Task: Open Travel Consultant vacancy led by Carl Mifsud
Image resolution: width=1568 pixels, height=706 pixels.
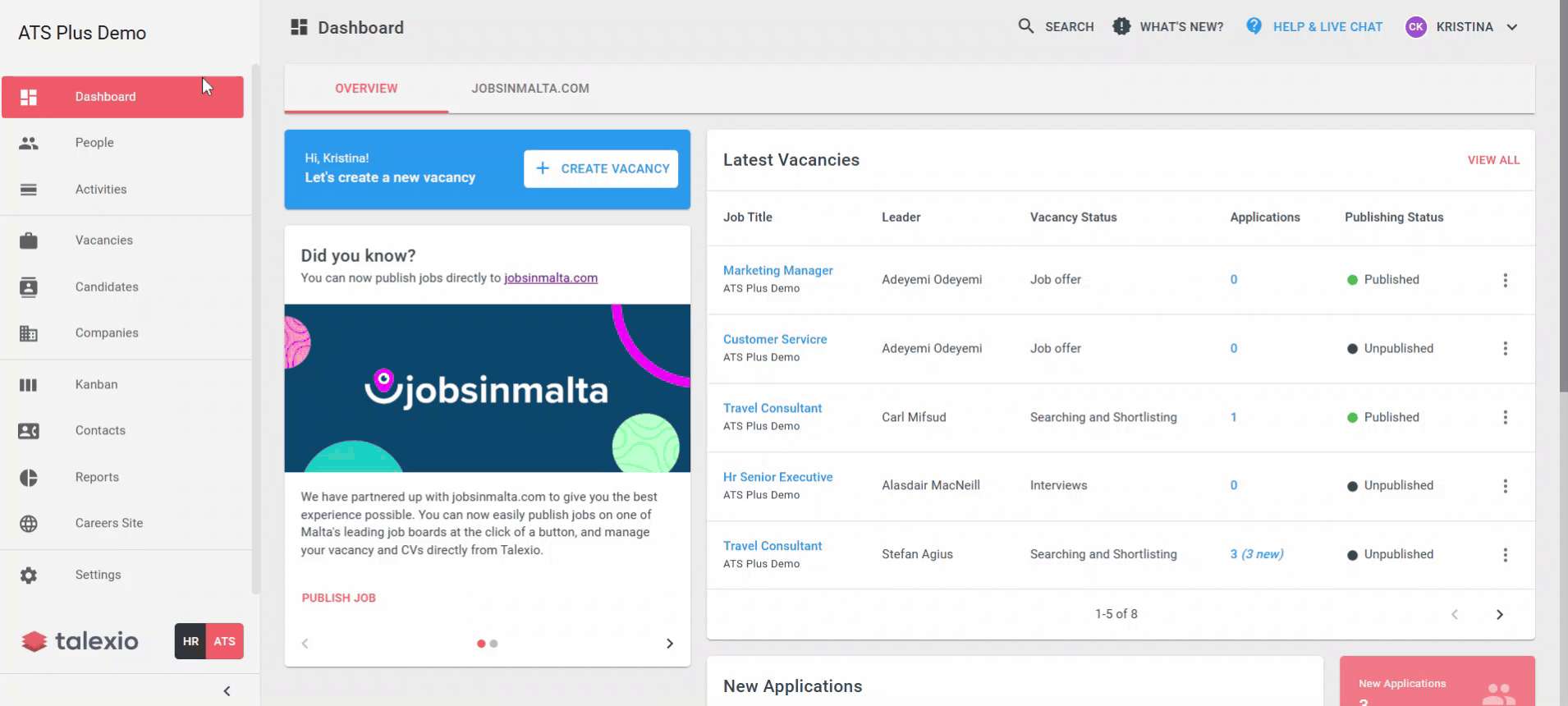Action: point(773,409)
